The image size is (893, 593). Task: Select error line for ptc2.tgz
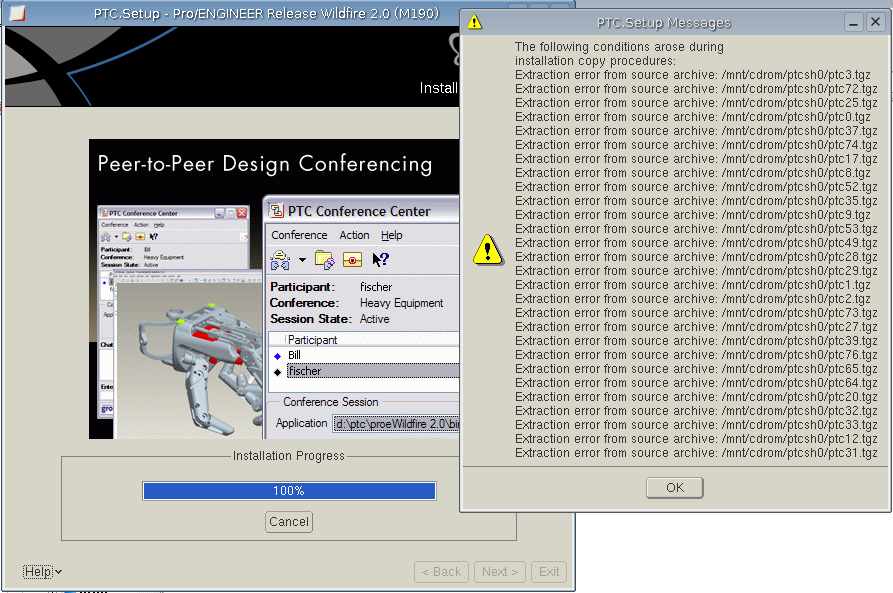[693, 299]
